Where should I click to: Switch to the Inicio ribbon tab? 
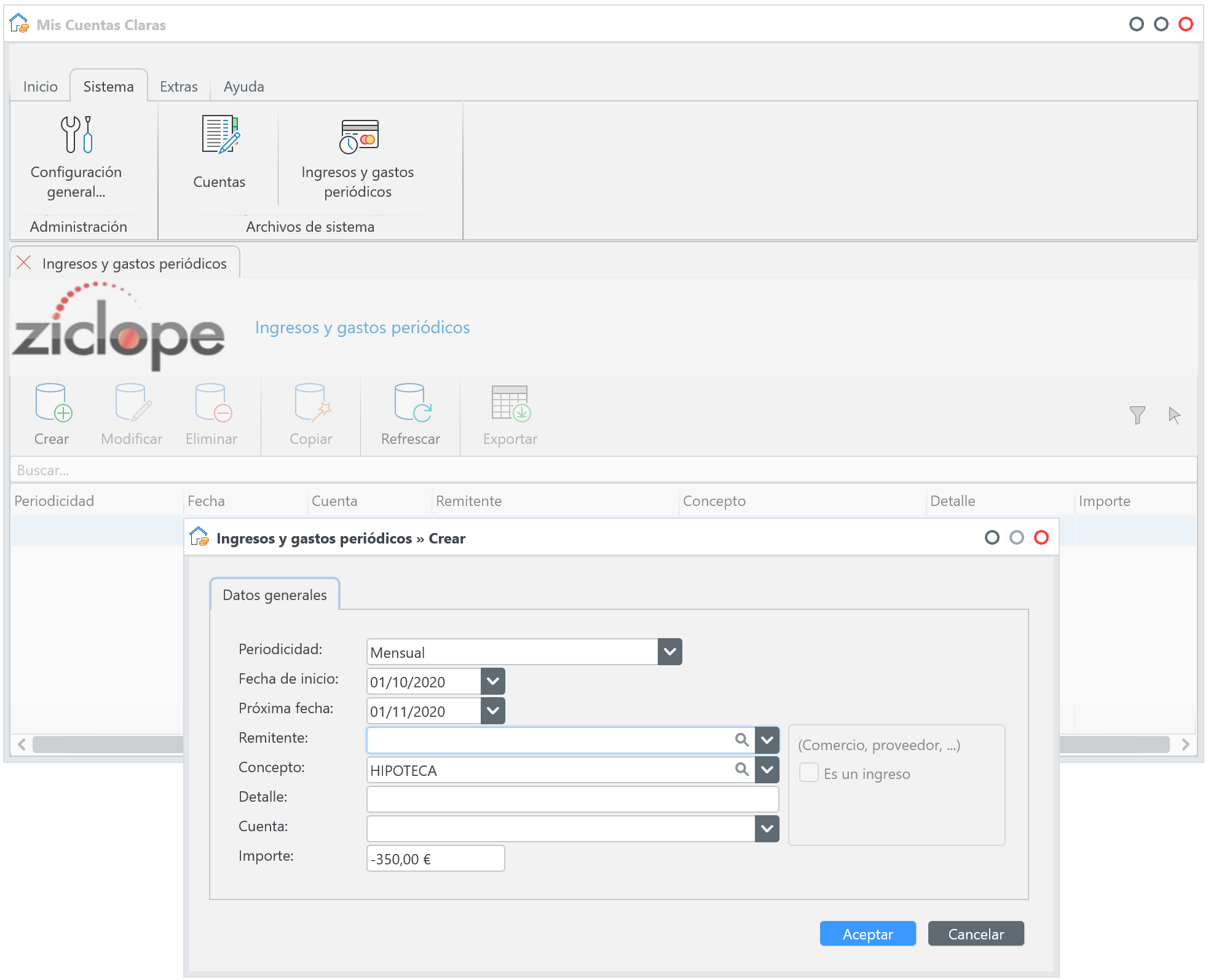41,87
